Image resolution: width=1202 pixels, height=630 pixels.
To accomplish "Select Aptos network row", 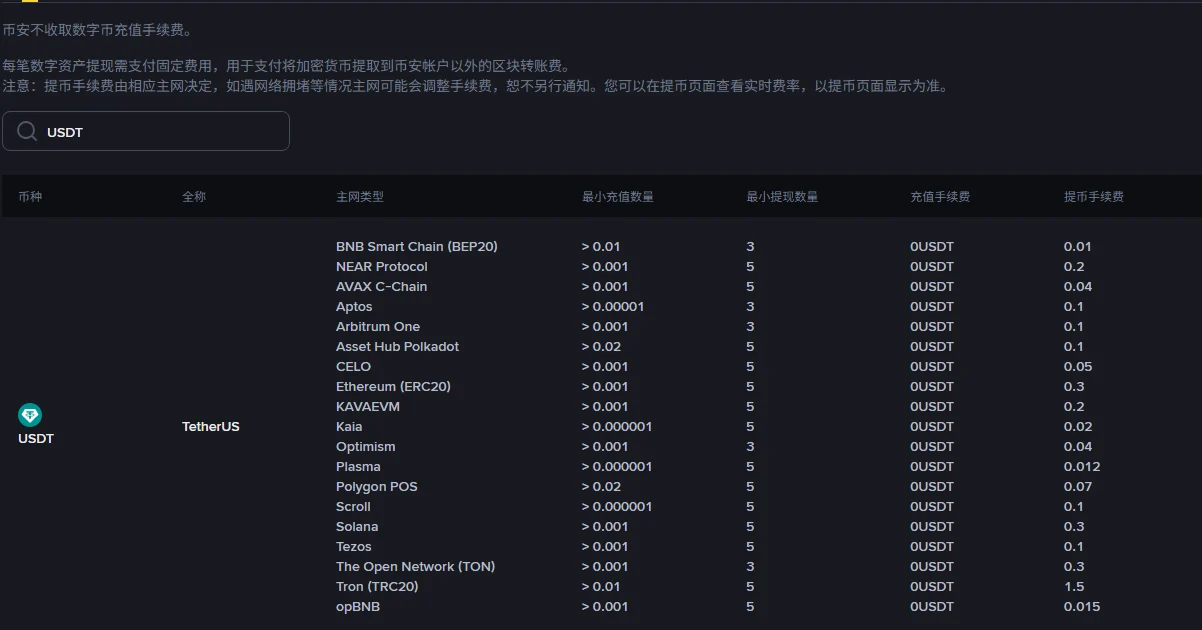I will 354,307.
